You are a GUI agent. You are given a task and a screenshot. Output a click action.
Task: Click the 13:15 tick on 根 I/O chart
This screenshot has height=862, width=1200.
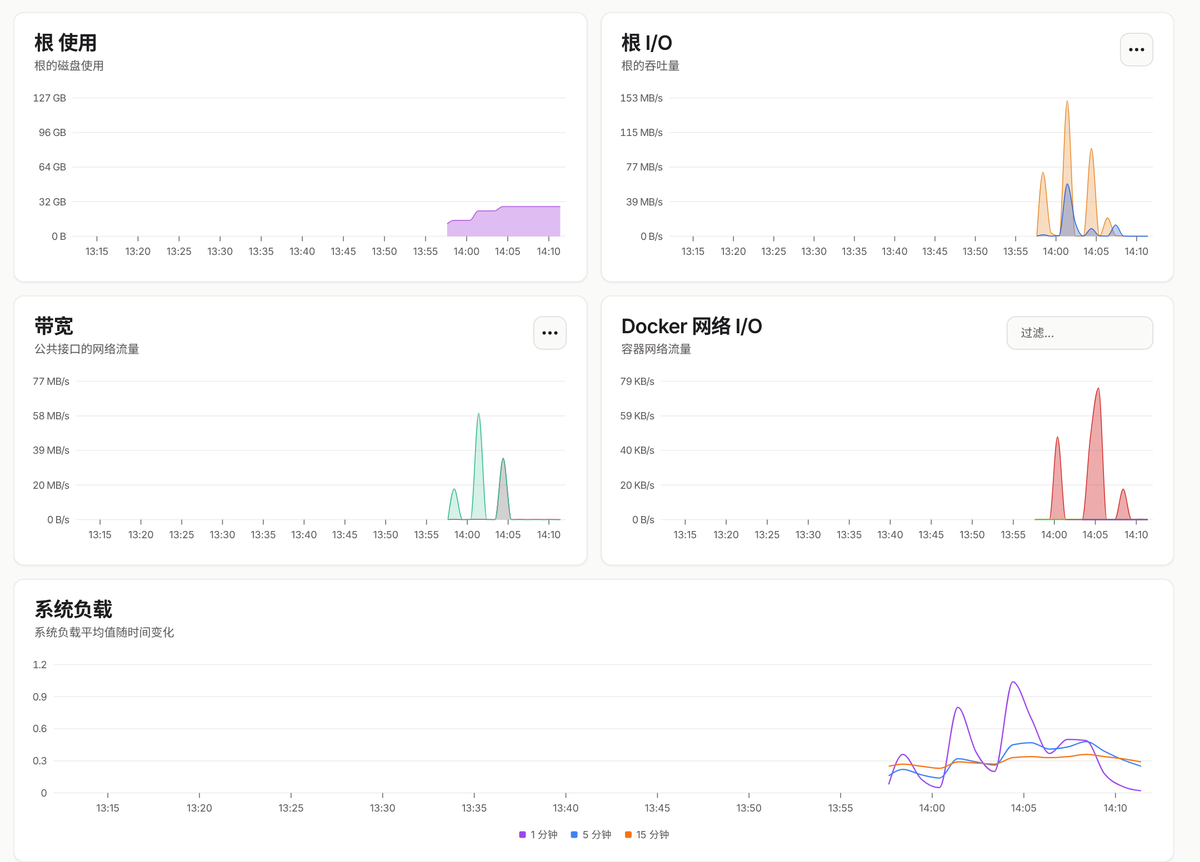(x=693, y=252)
